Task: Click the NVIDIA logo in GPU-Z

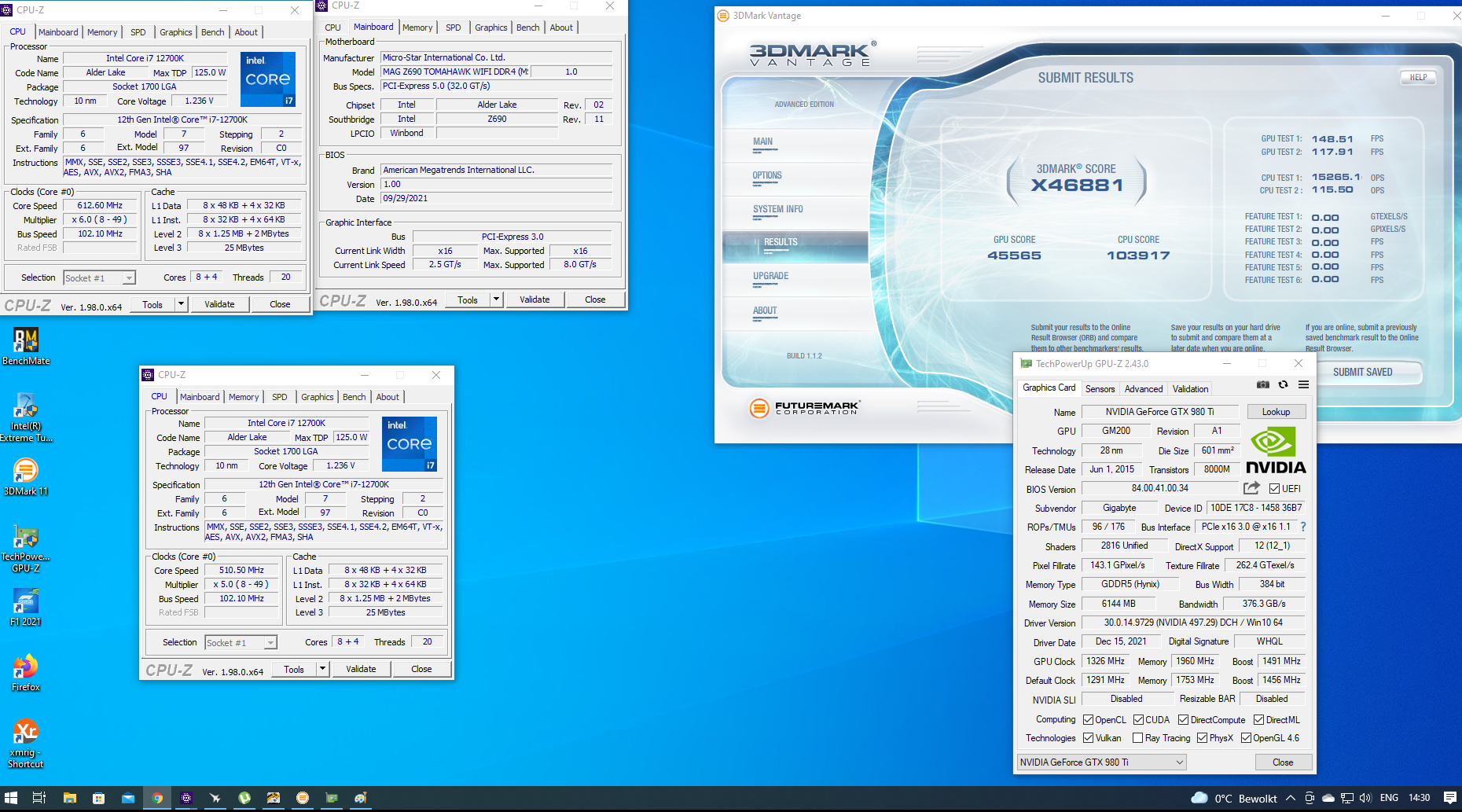Action: click(x=1276, y=451)
